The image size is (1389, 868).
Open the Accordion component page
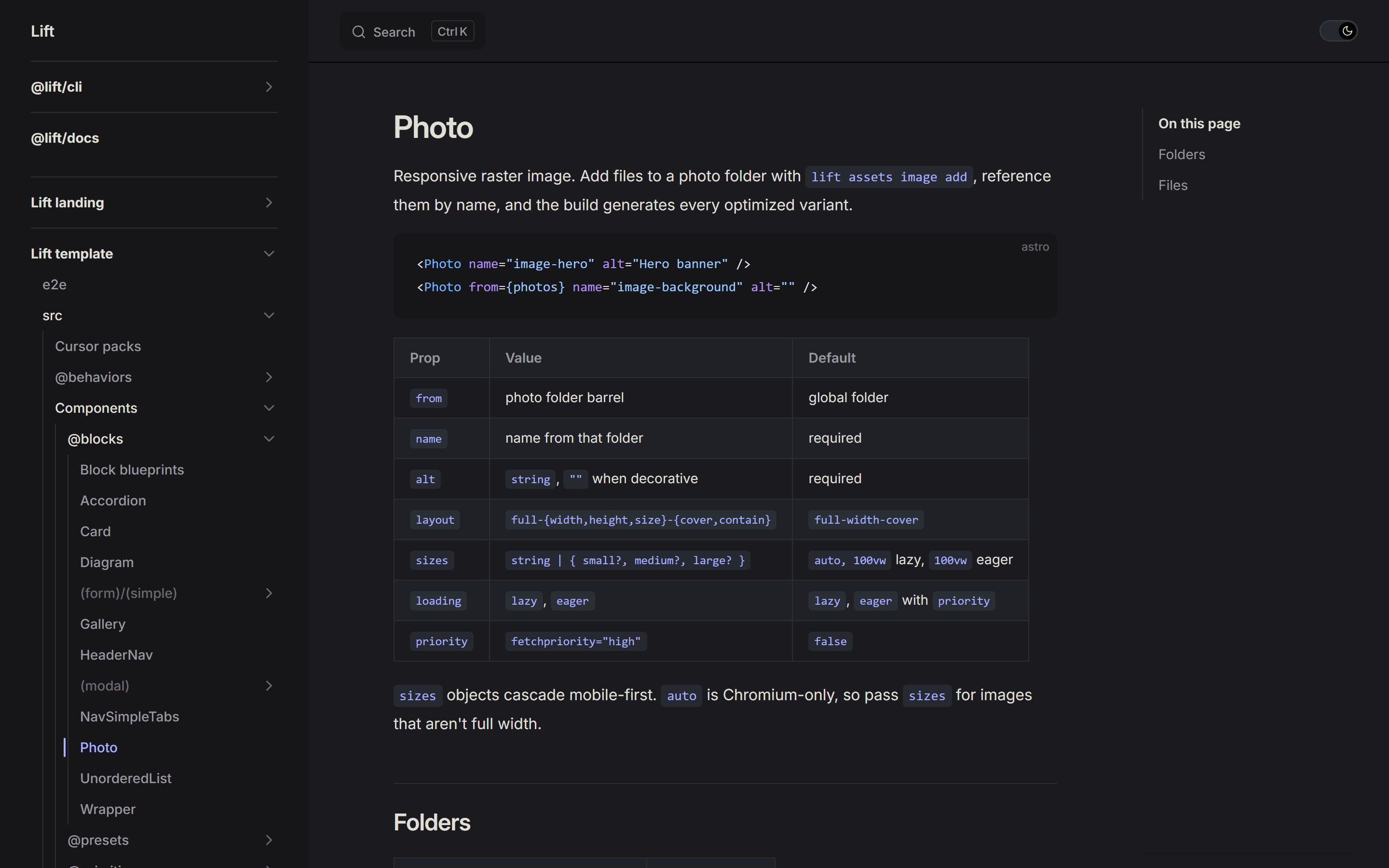113,501
